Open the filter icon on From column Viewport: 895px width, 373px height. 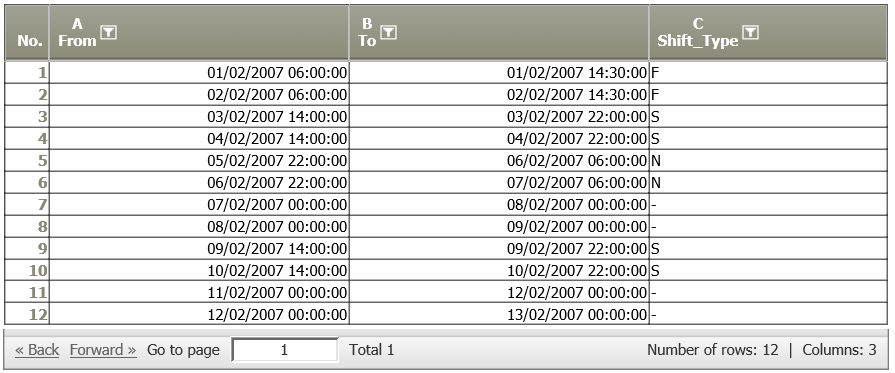108,33
